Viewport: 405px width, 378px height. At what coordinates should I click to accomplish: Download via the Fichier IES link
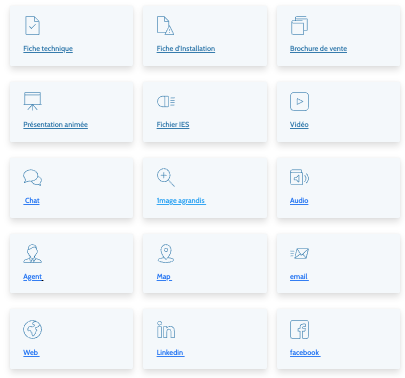(x=173, y=125)
